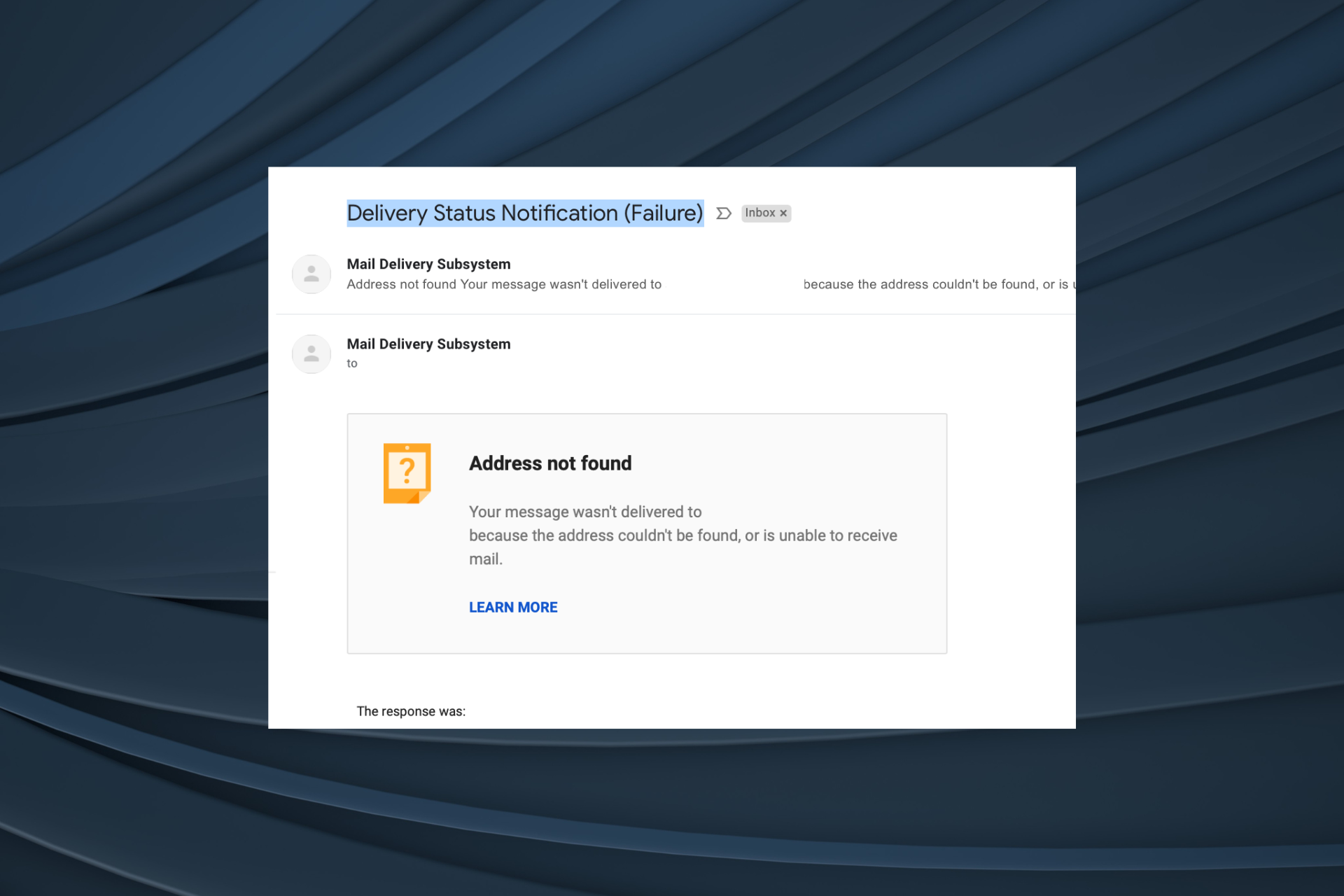Click the "Address not found" heading

pyautogui.click(x=549, y=463)
